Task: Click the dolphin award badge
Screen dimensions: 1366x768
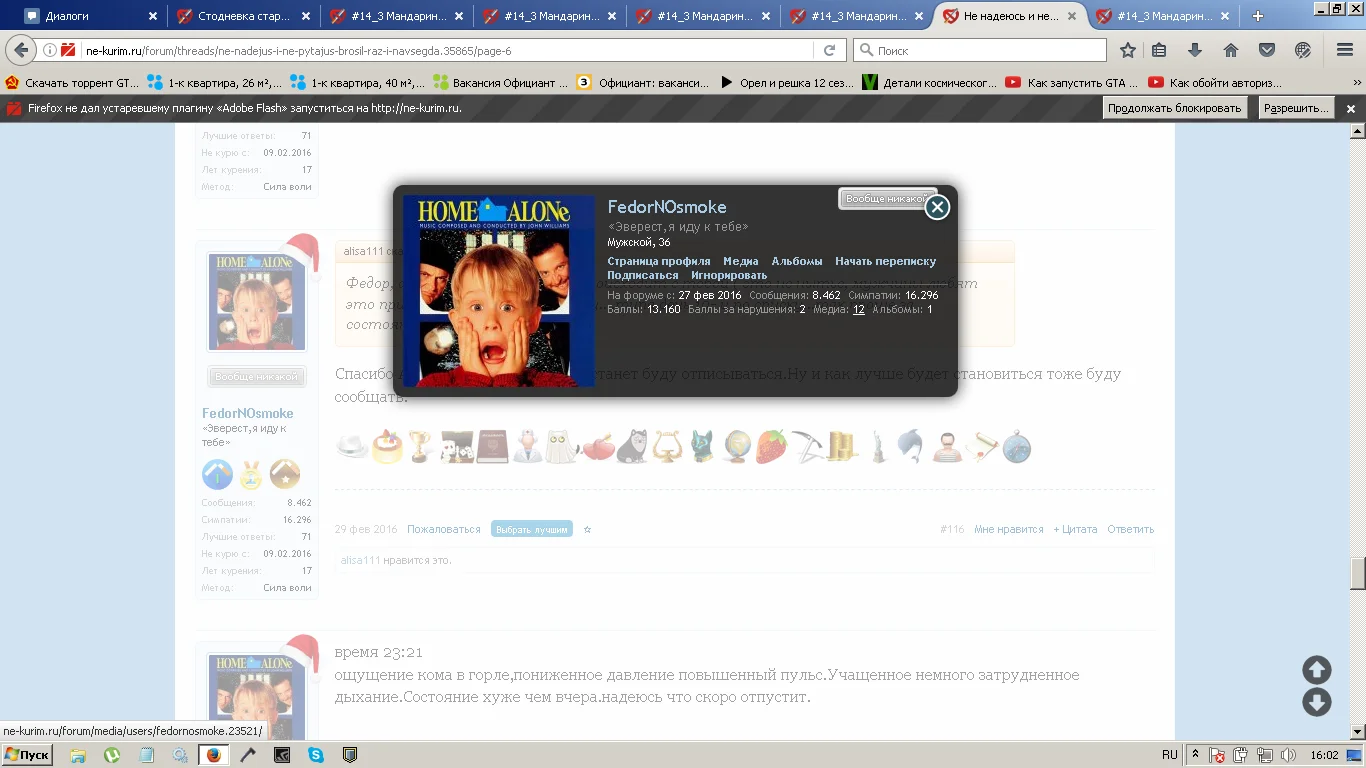Action: (x=911, y=446)
